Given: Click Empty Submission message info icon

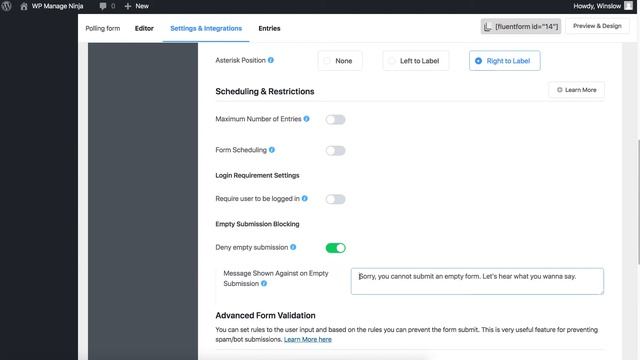Looking at the screenshot, I should pyautogui.click(x=264, y=283).
